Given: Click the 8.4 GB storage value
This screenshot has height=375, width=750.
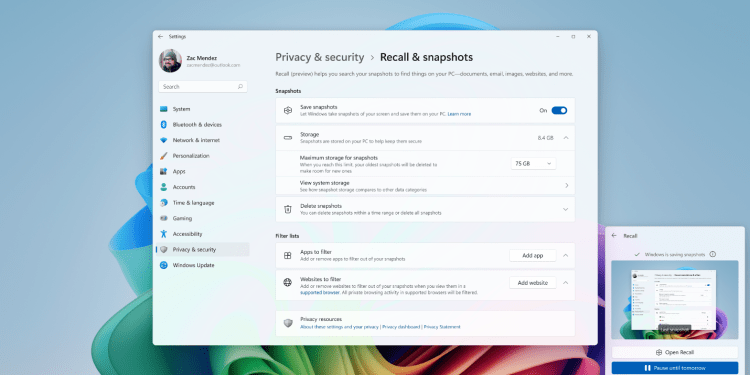Looking at the screenshot, I should 545,138.
